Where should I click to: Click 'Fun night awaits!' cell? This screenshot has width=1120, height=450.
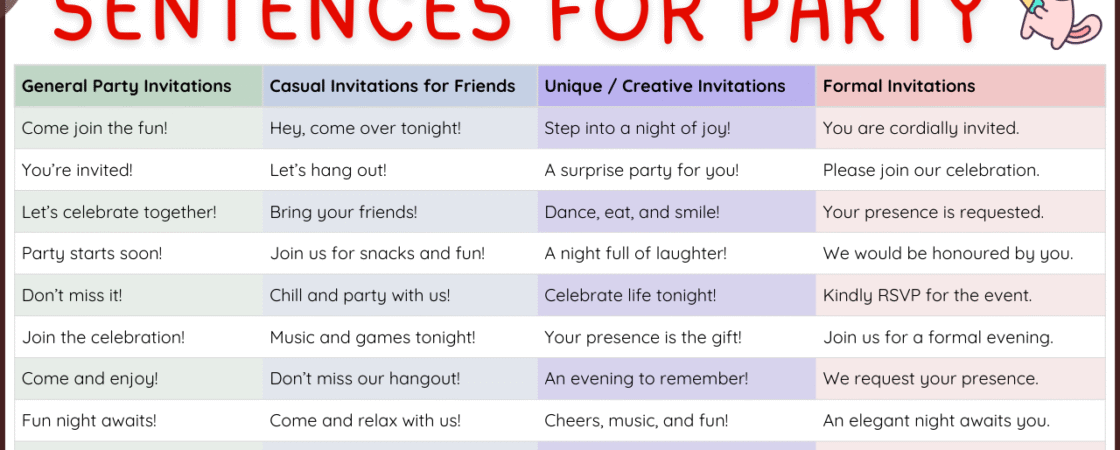[88, 421]
